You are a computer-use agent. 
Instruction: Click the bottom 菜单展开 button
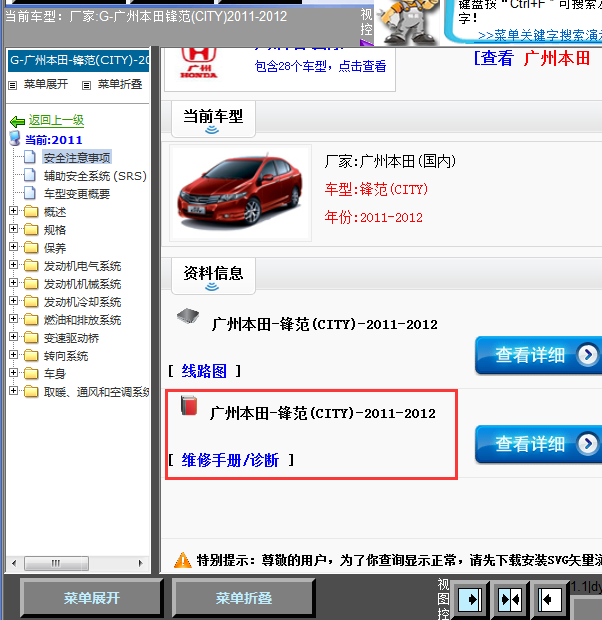click(92, 598)
